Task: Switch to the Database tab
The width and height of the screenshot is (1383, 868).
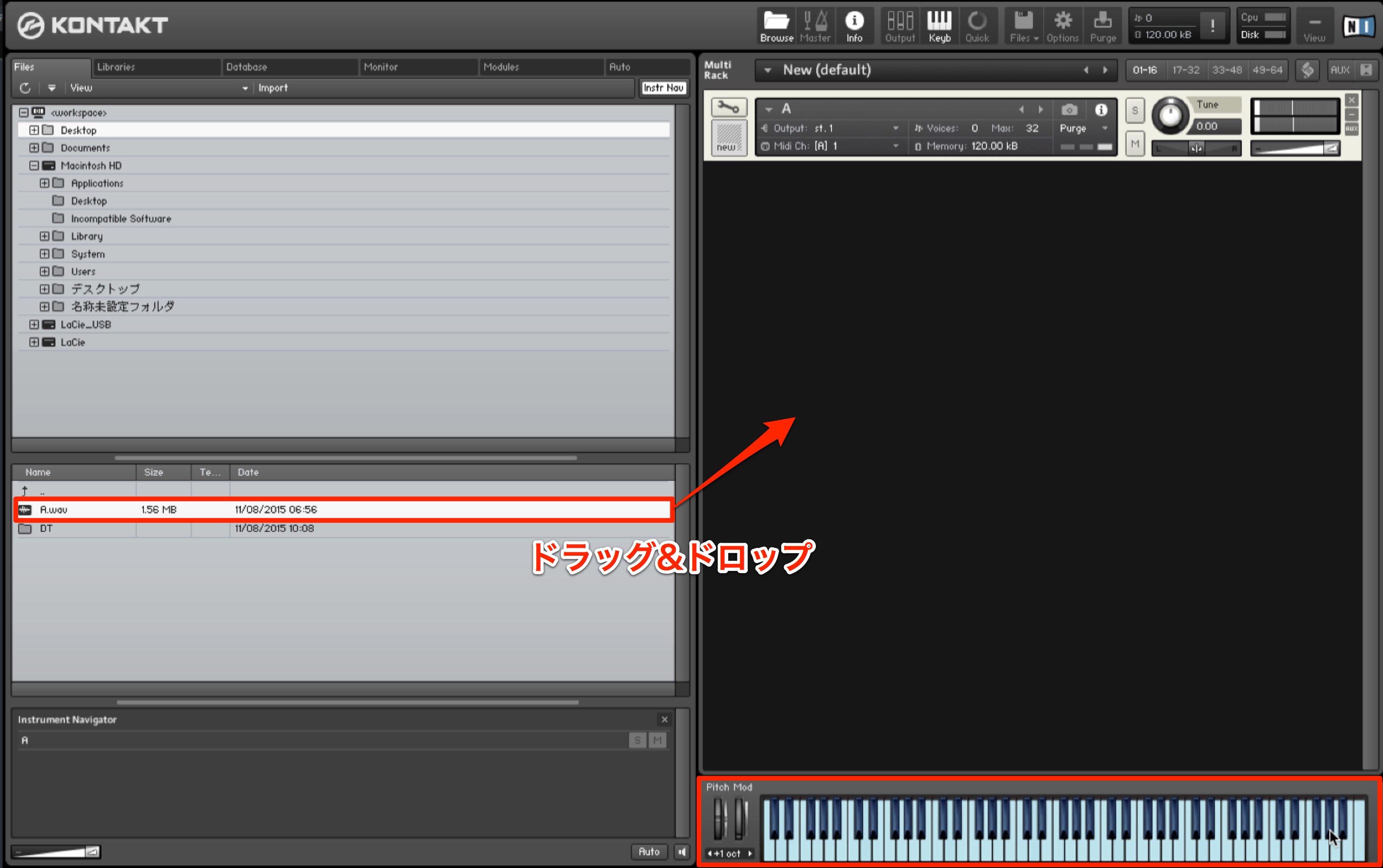Action: pos(289,67)
